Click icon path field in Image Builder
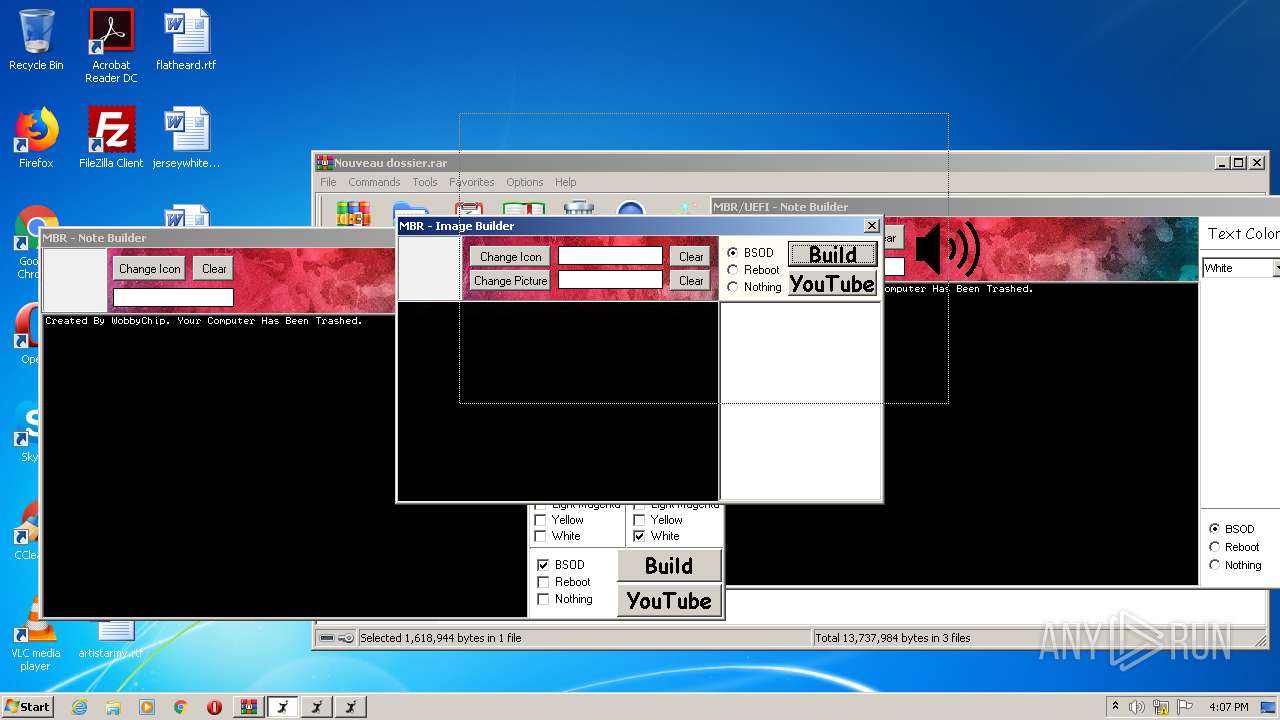Screen dimensions: 1280x720 click(610, 257)
